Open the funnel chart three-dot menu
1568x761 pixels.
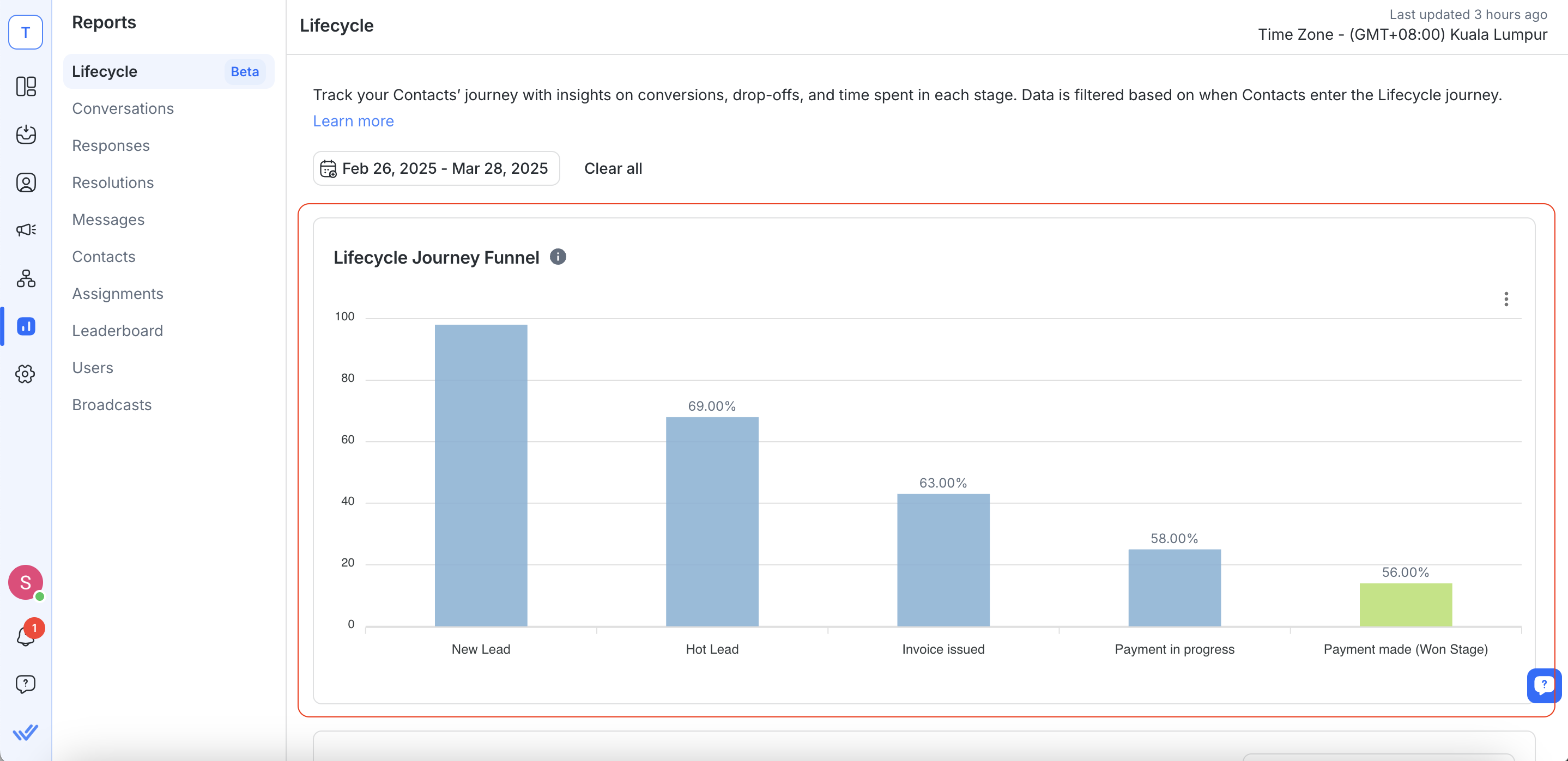click(1506, 299)
